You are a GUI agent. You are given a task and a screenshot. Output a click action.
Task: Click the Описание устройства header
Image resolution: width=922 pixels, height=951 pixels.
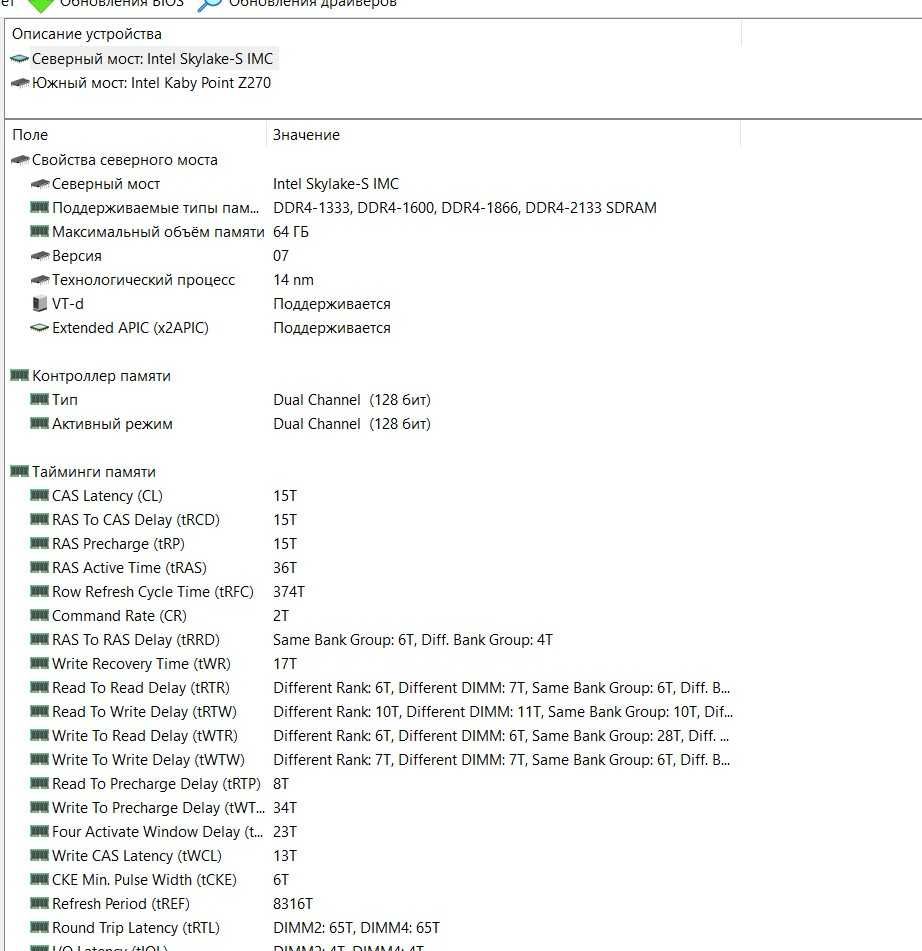point(87,34)
